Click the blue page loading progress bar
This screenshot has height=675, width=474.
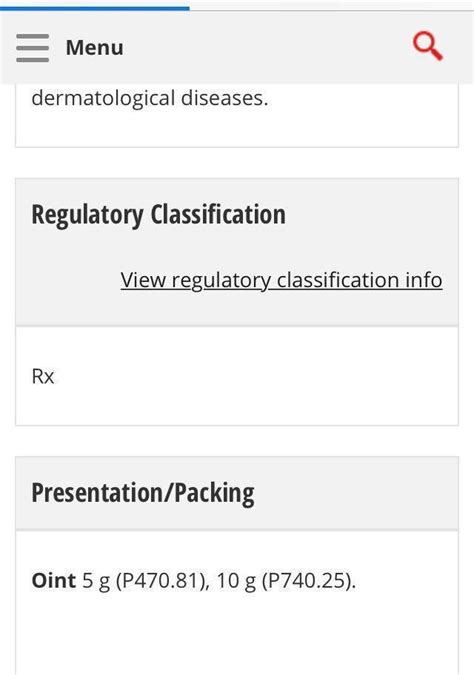pos(95,7)
